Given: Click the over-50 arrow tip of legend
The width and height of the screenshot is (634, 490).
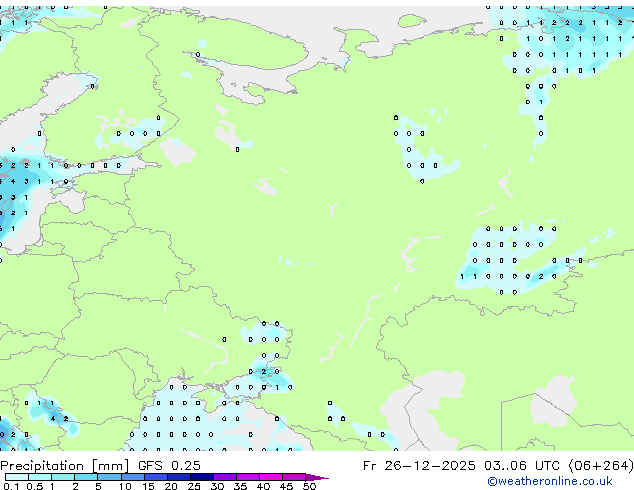Looking at the screenshot, I should point(317,478).
